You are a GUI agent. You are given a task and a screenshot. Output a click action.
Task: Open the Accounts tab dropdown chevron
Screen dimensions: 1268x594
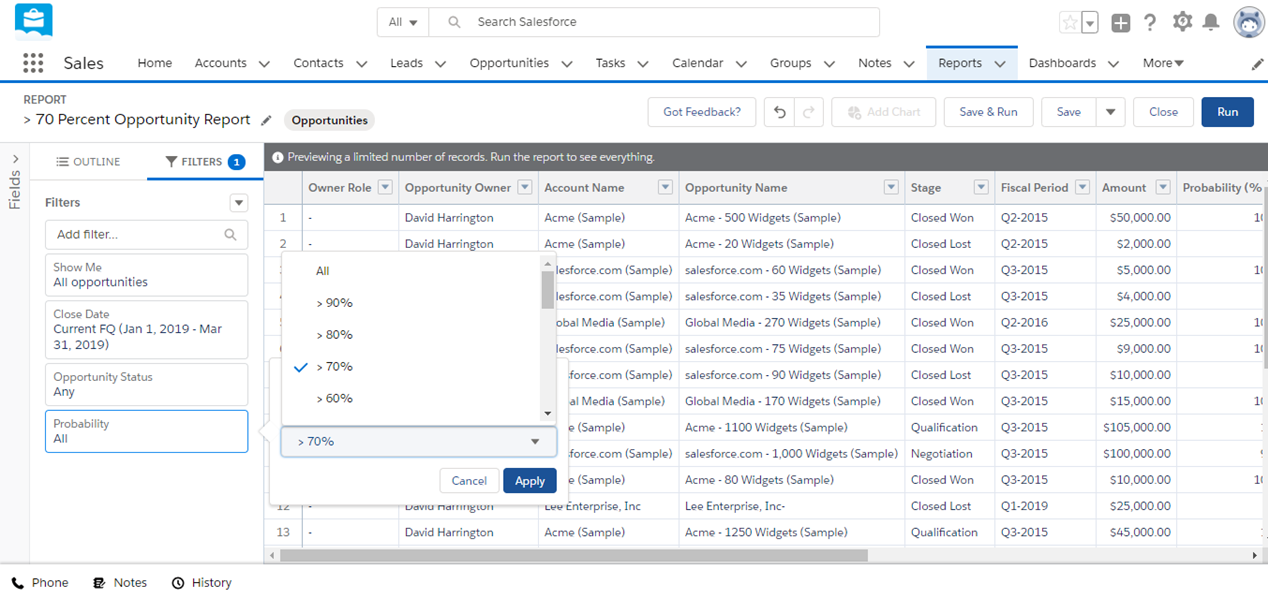pyautogui.click(x=264, y=63)
